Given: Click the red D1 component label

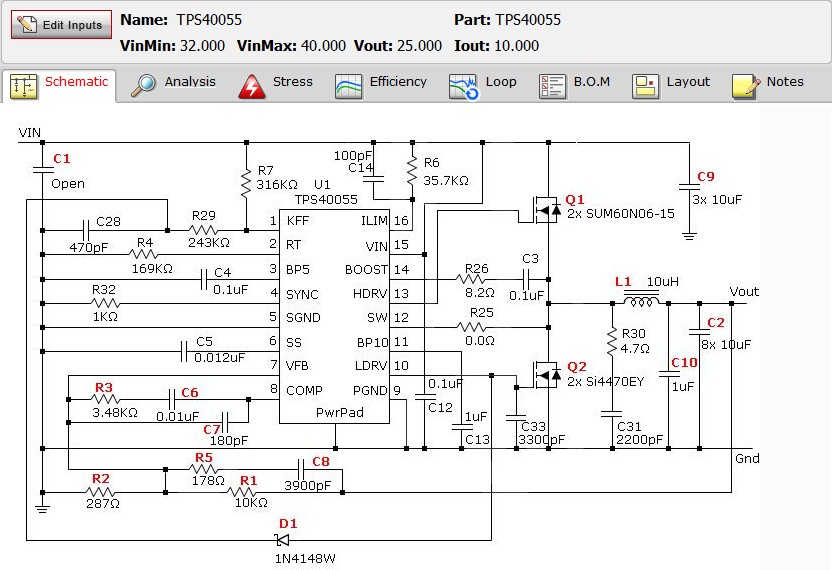Looking at the screenshot, I should point(288,523).
